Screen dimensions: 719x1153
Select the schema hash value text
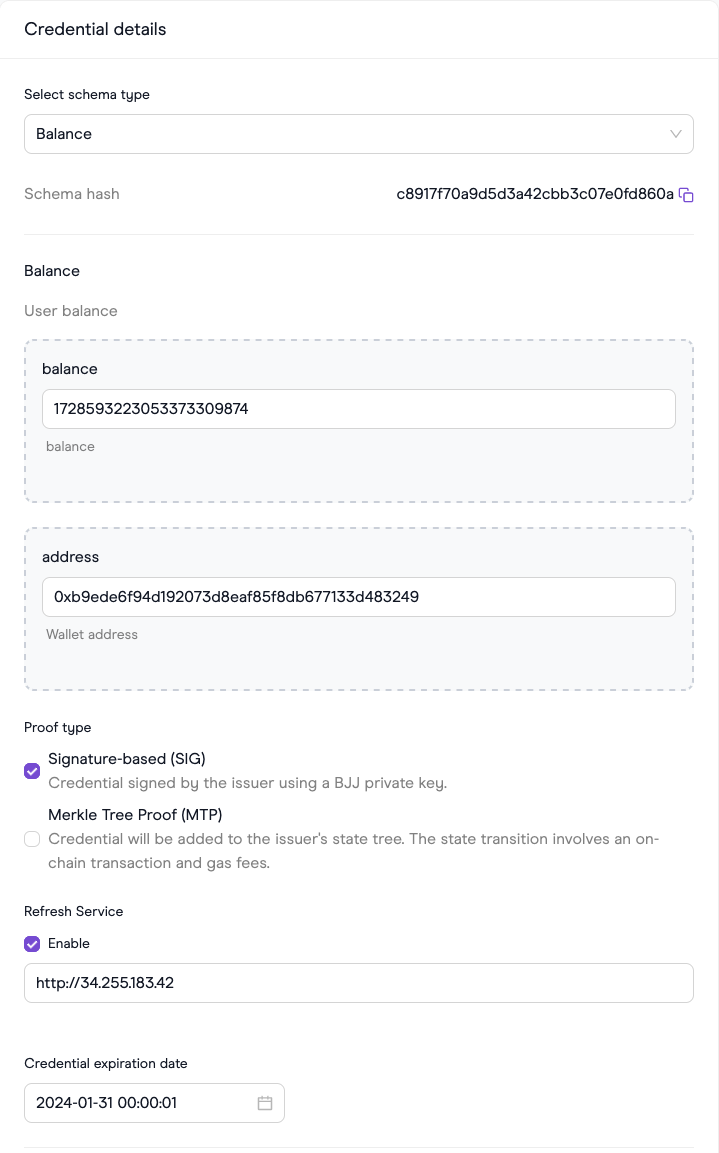[x=535, y=194]
